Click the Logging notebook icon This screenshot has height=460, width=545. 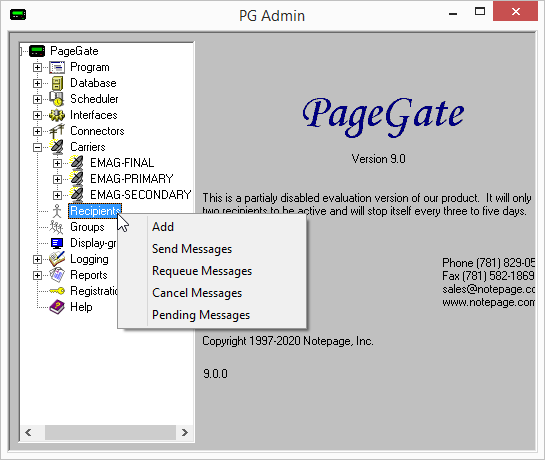[x=57, y=259]
